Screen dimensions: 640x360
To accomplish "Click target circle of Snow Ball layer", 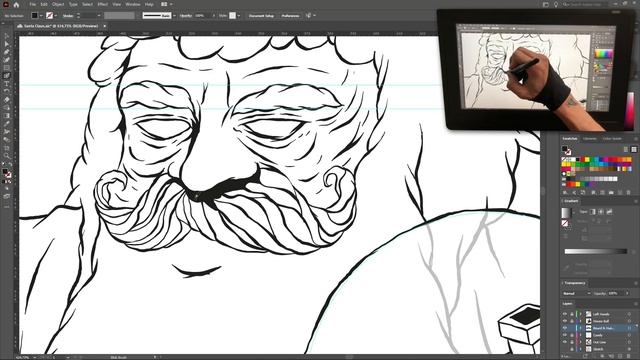I will [629, 321].
